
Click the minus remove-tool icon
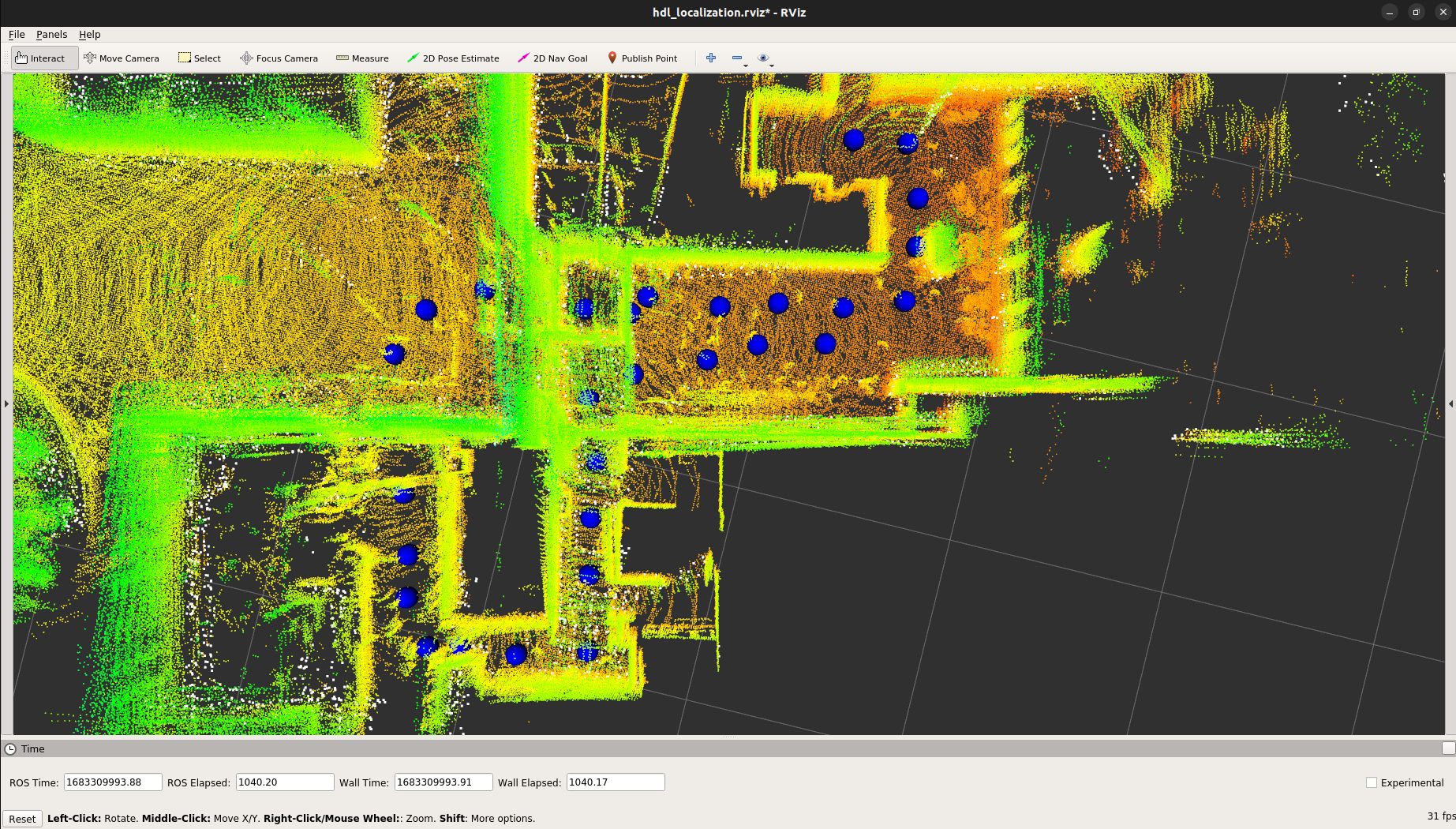[x=738, y=58]
